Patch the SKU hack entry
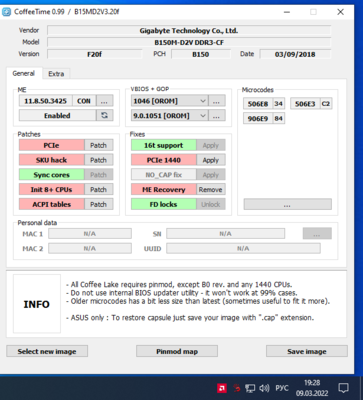This screenshot has height=400, width=363. tap(98, 160)
